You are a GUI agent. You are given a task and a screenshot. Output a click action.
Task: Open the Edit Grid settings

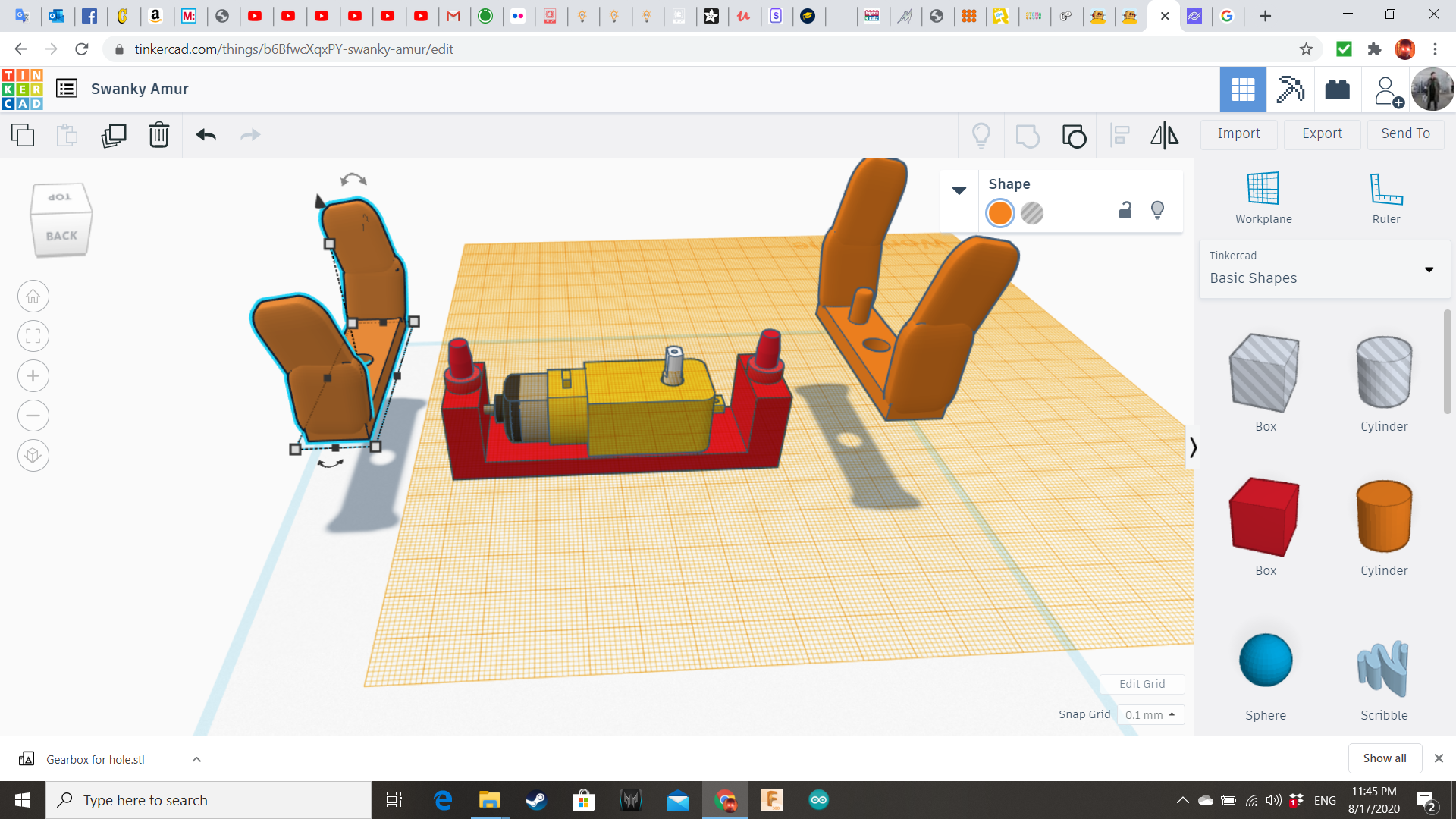tap(1142, 683)
